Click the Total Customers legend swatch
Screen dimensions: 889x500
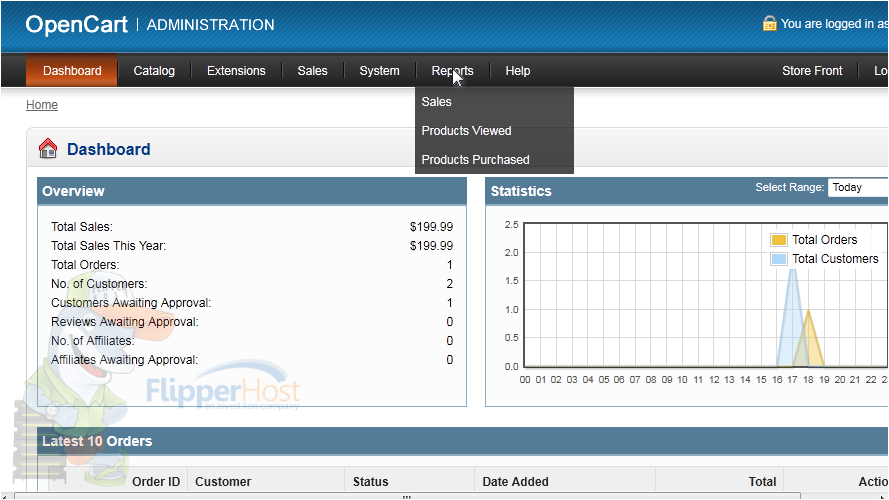778,259
